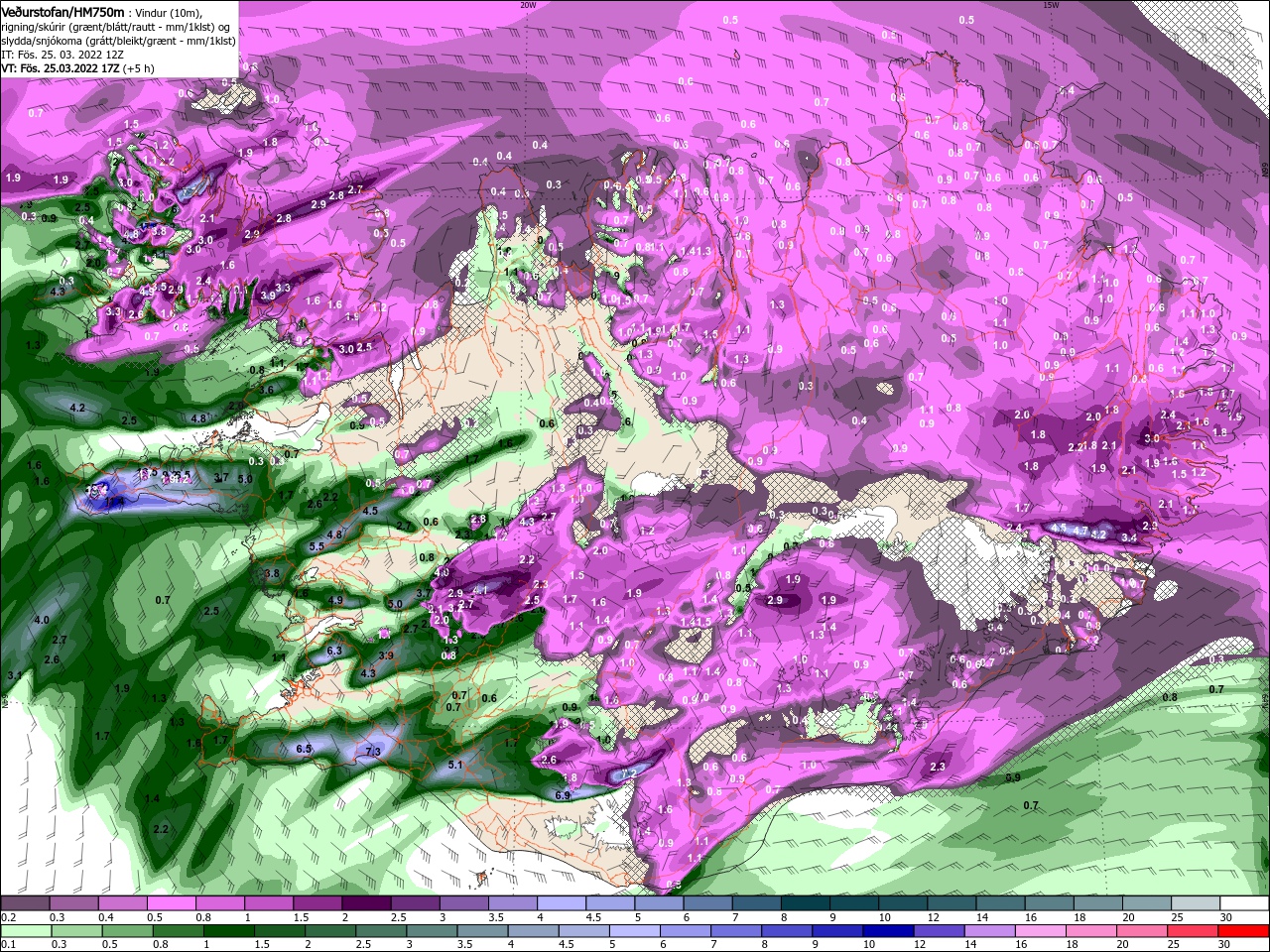This screenshot has height=952, width=1270.
Task: Click the Veðurstofan/HM750m map title
Action: (63, 11)
